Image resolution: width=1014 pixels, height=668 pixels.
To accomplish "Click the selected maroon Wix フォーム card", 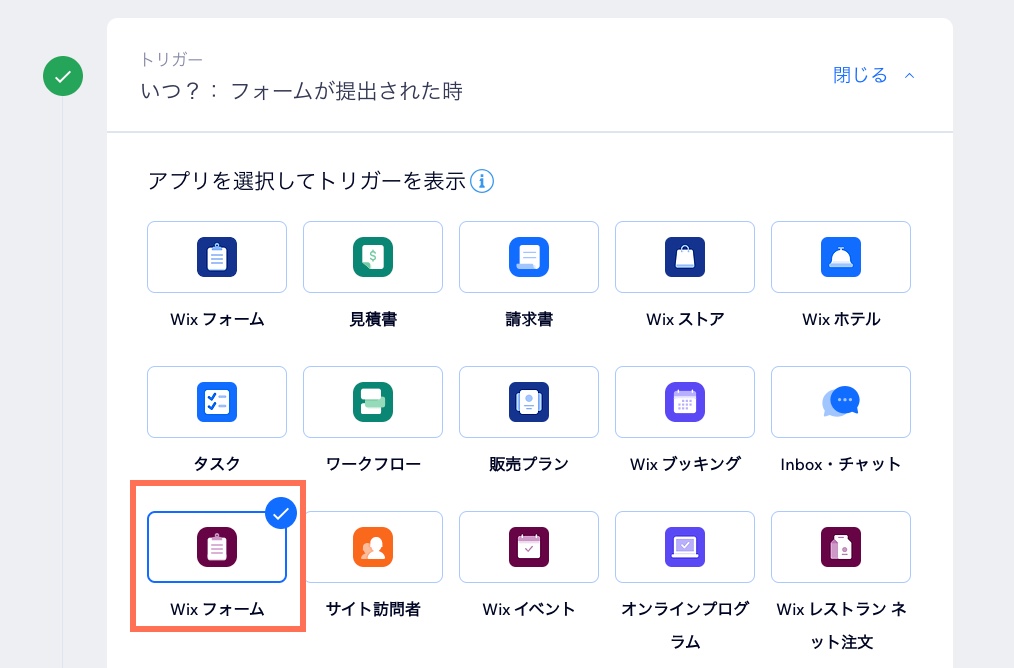I will coord(217,546).
